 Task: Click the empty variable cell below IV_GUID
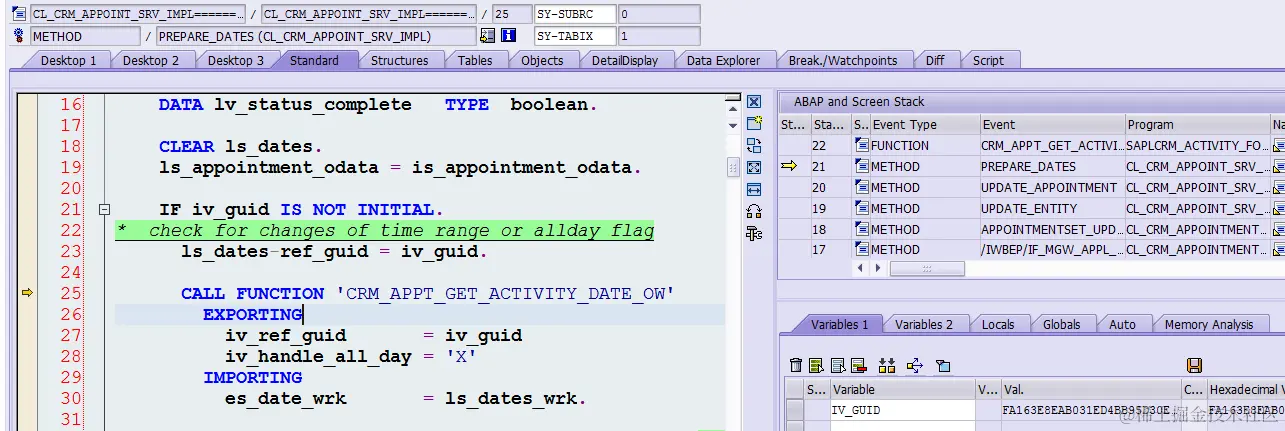(x=902, y=425)
